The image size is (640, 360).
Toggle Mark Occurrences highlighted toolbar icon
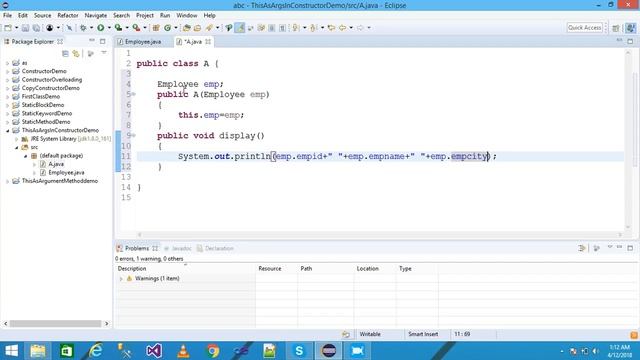(240, 28)
